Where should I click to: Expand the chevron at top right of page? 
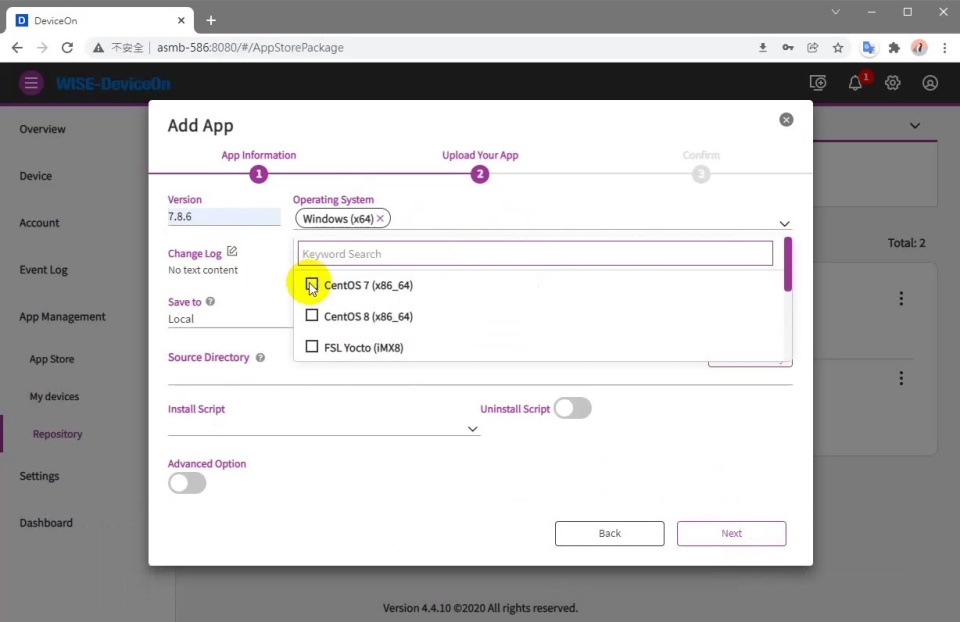click(x=915, y=126)
